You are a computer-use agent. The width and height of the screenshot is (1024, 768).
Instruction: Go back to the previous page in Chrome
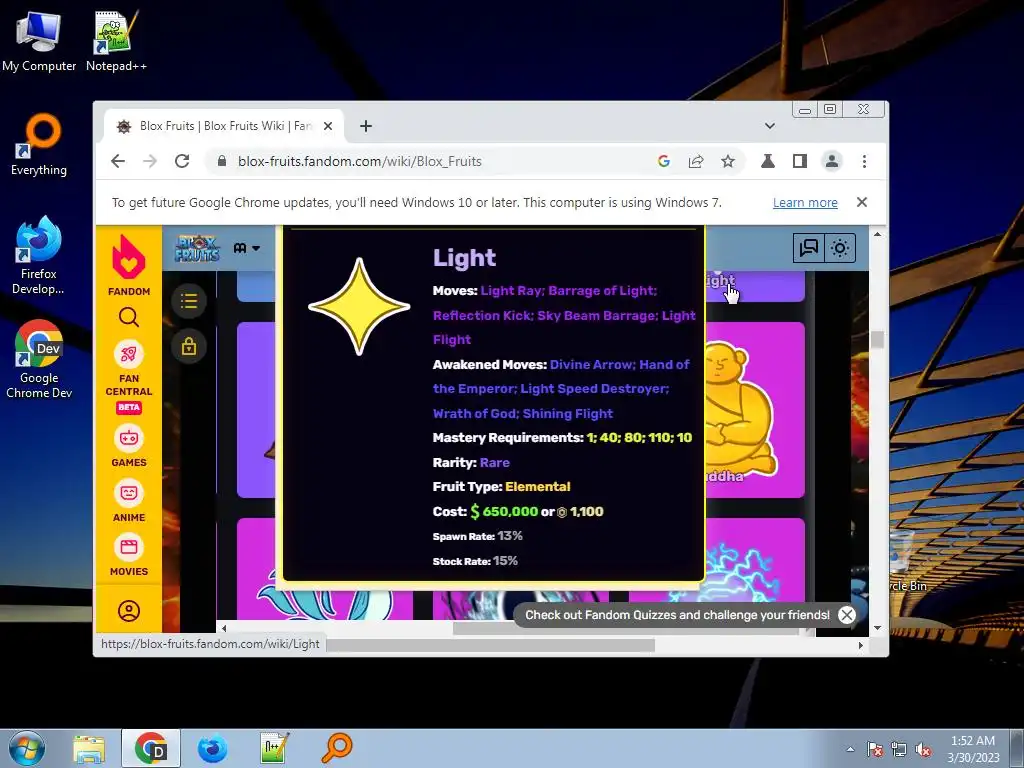pos(118,161)
